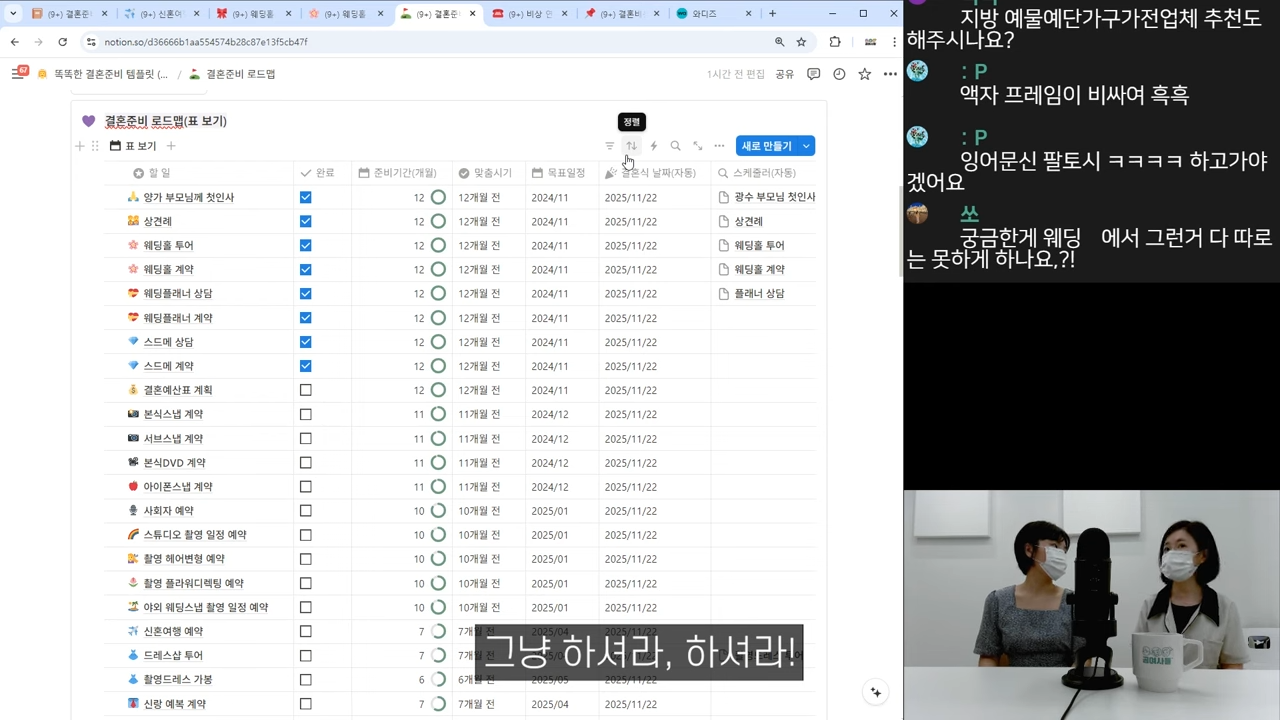Open automations with the lightning bolt icon
The width and height of the screenshot is (1280, 720).
653,146
